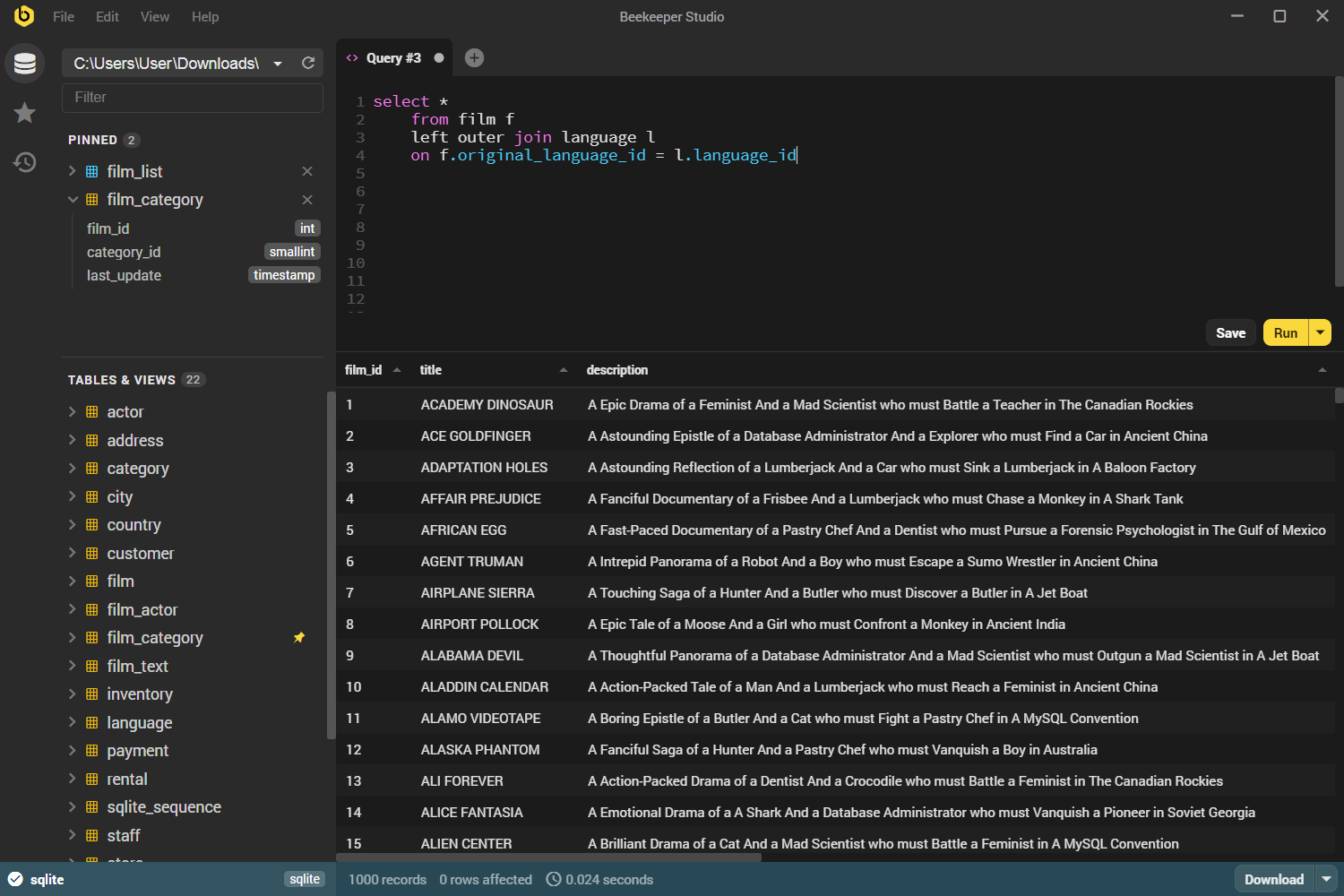The image size is (1344, 896).
Task: Expand the pinned film_list columns
Action: [73, 171]
